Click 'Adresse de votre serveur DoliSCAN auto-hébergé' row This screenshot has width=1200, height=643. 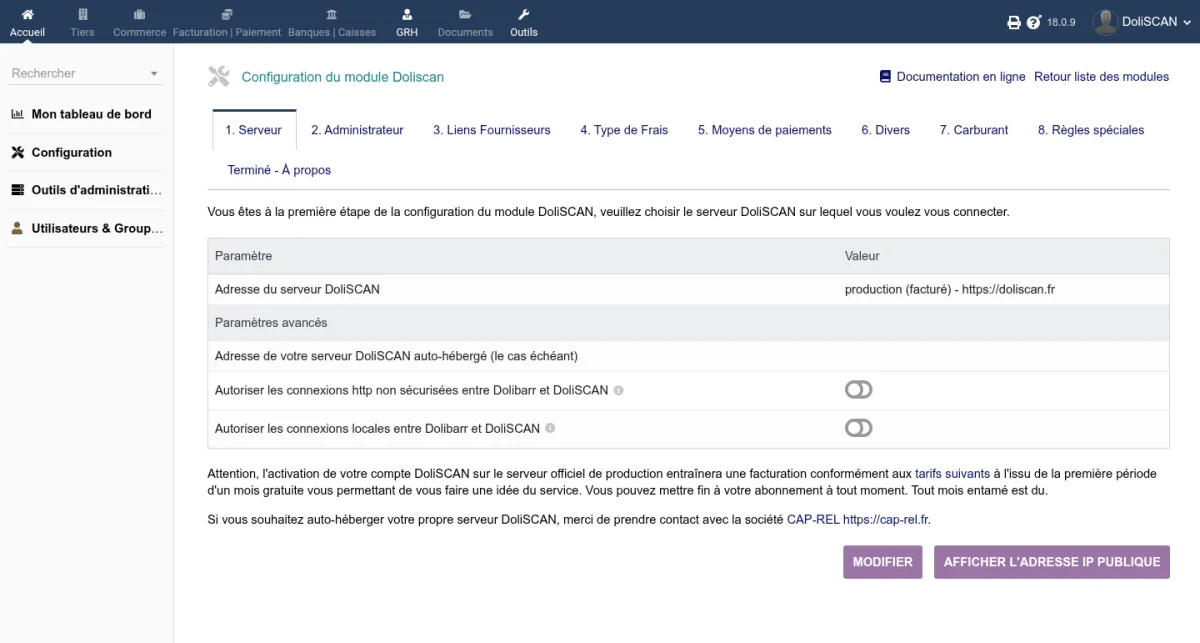click(688, 356)
